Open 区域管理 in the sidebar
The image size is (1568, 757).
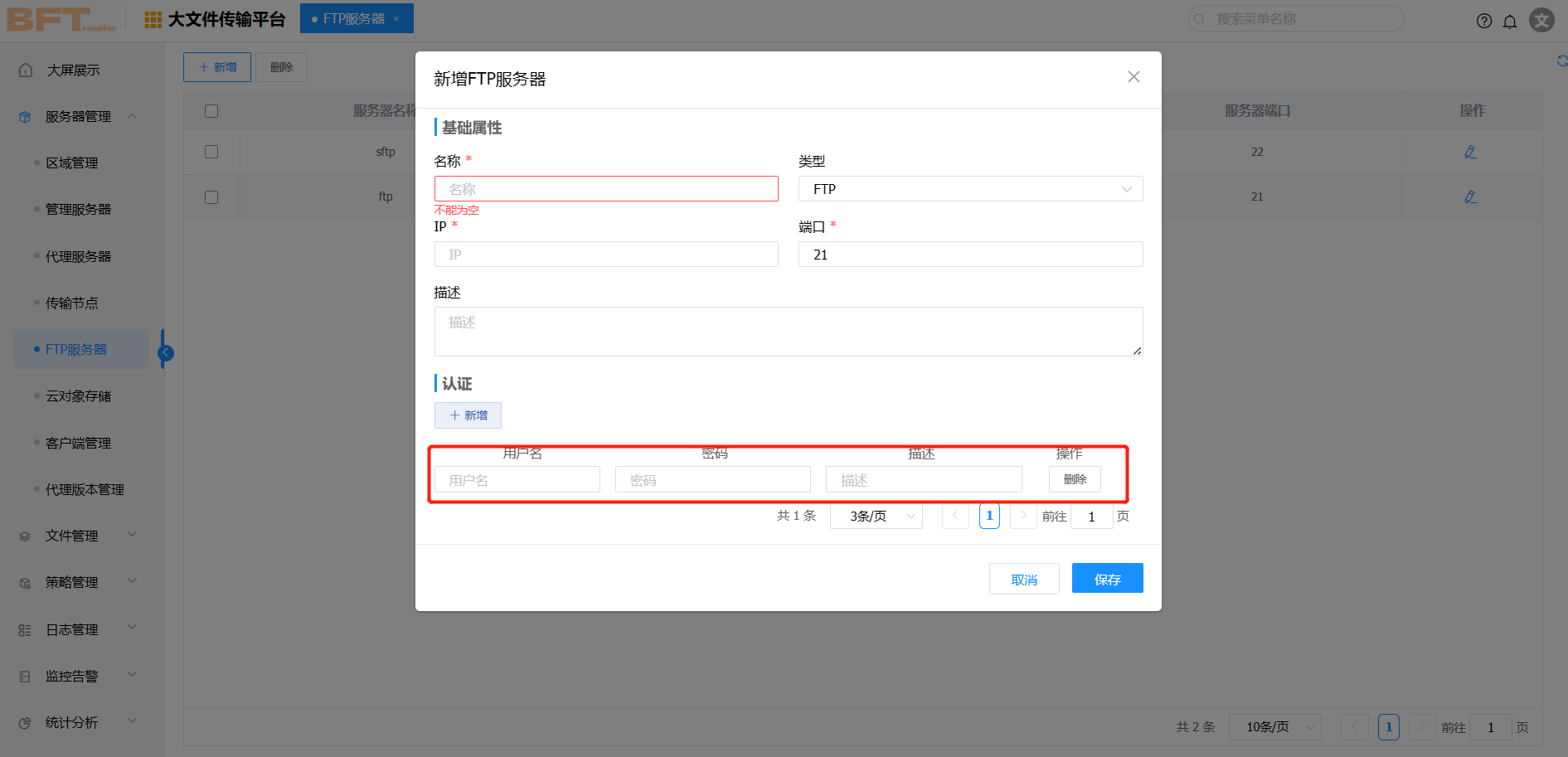(72, 163)
